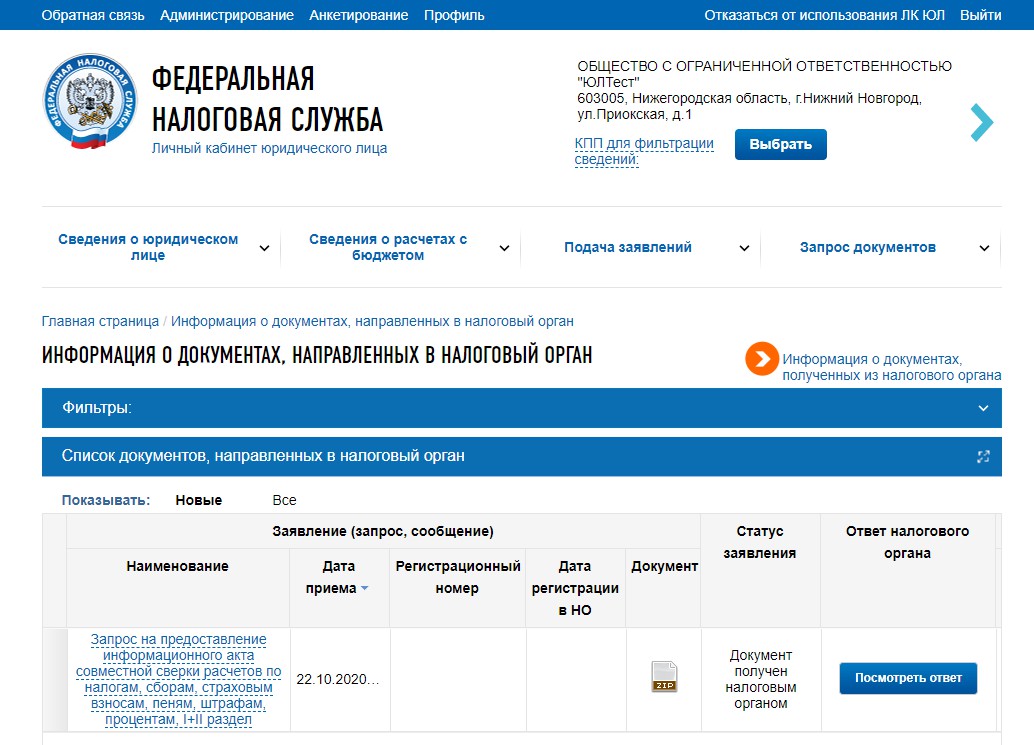Open Администрирование in top bar
The image size is (1034, 745).
pos(227,15)
